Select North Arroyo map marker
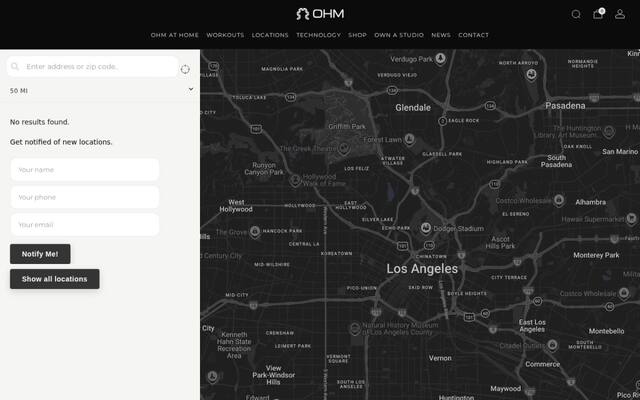The height and width of the screenshot is (400, 640). click(x=531, y=75)
